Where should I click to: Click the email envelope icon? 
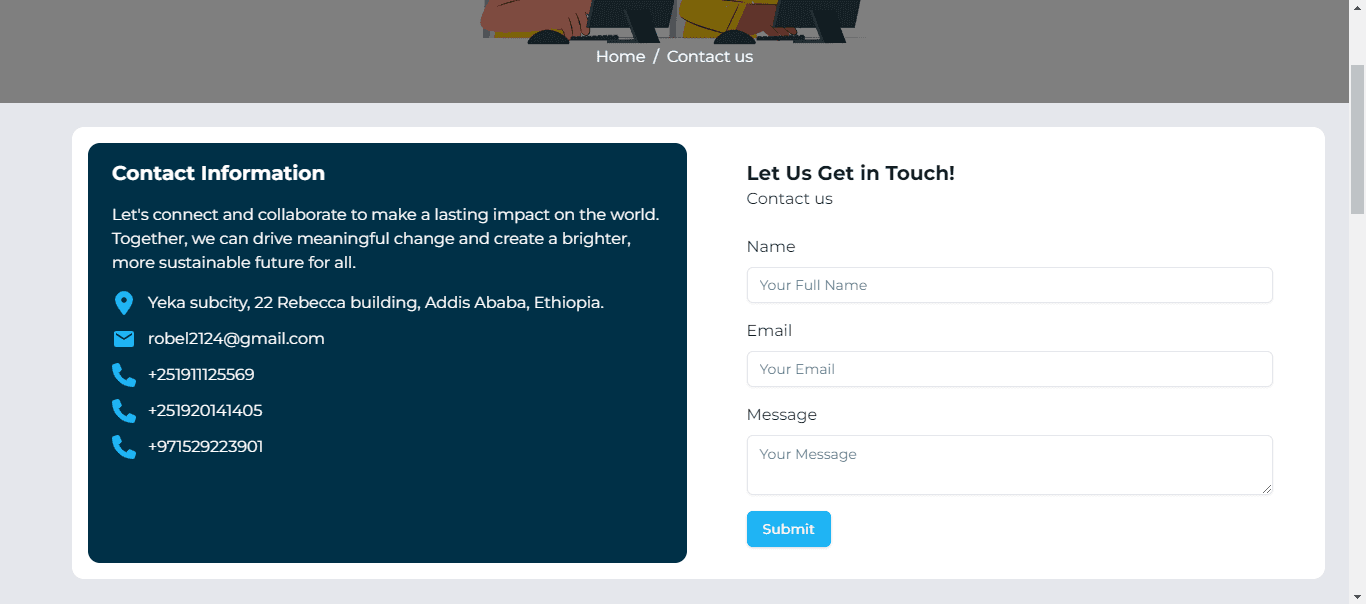pyautogui.click(x=124, y=339)
